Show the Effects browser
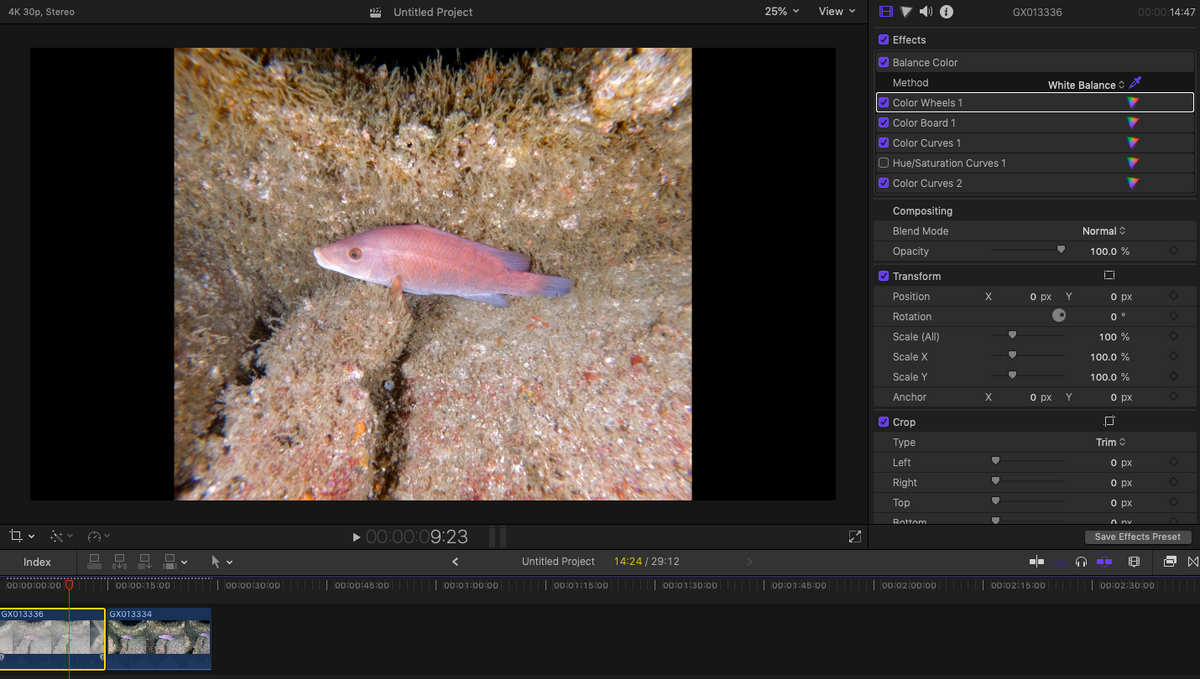 pyautogui.click(x=1170, y=562)
